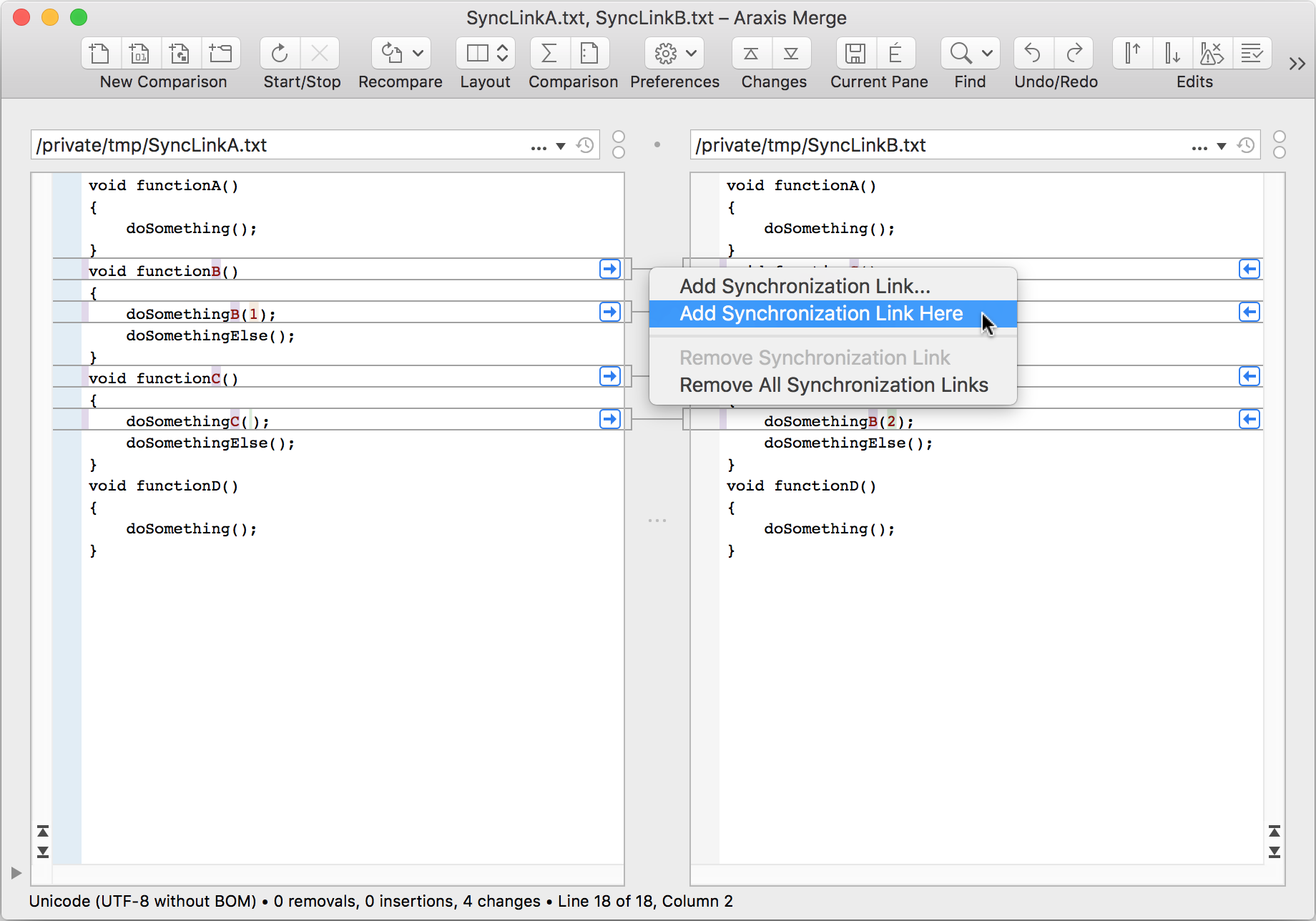Jump to the previous change
The height and width of the screenshot is (921, 1316).
point(750,53)
